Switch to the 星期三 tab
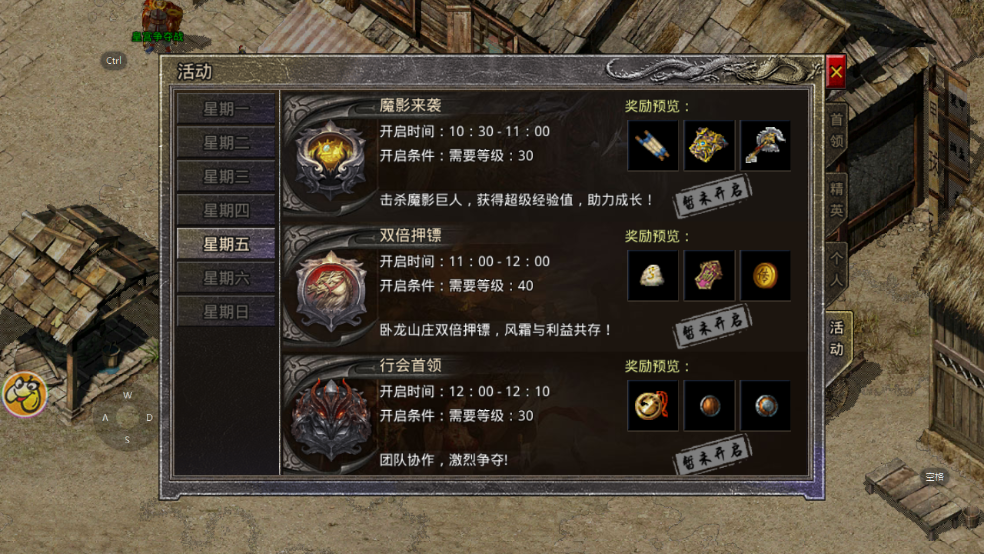The height and width of the screenshot is (554, 984). tap(226, 176)
